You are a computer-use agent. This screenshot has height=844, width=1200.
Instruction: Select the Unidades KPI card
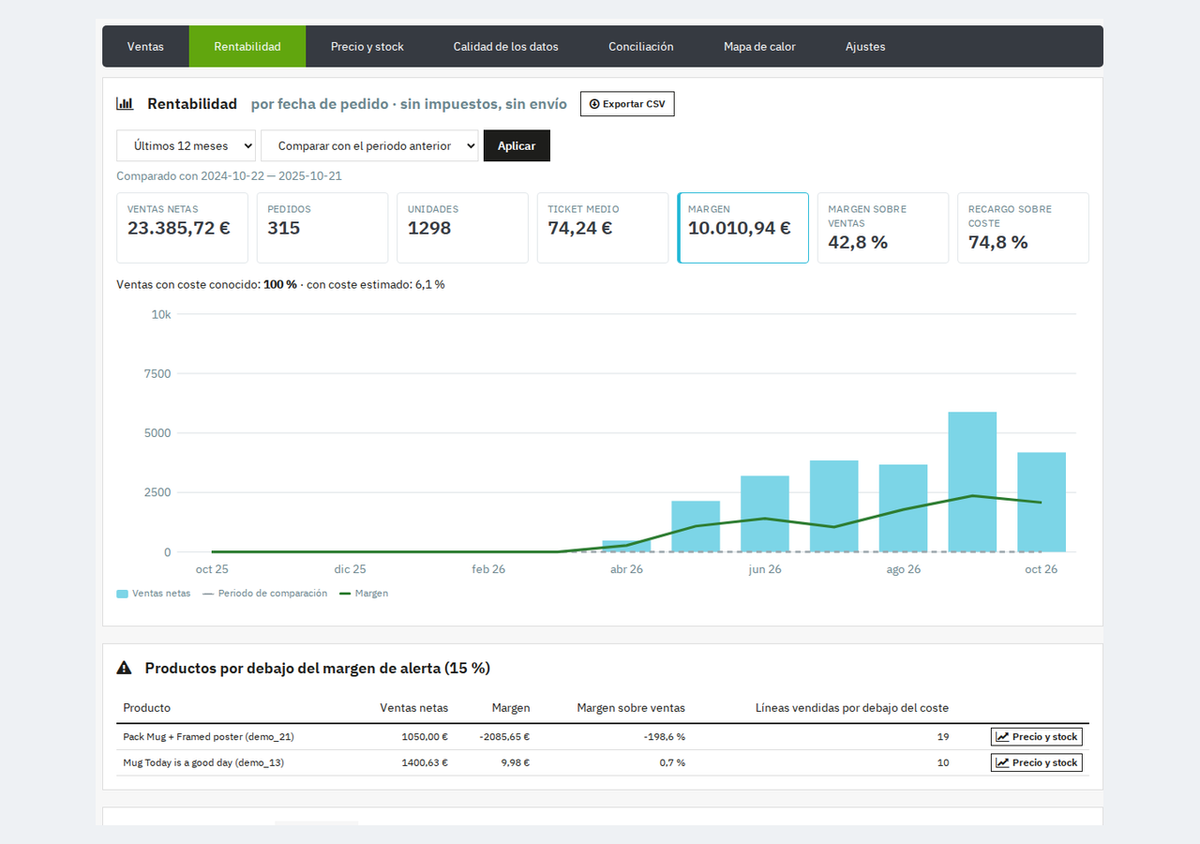(462, 228)
